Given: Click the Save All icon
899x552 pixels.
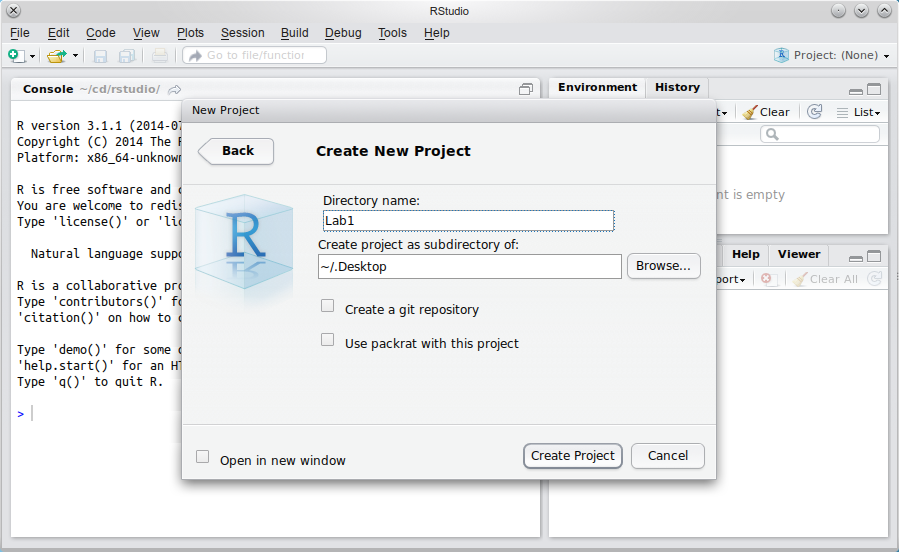Looking at the screenshot, I should 127,56.
